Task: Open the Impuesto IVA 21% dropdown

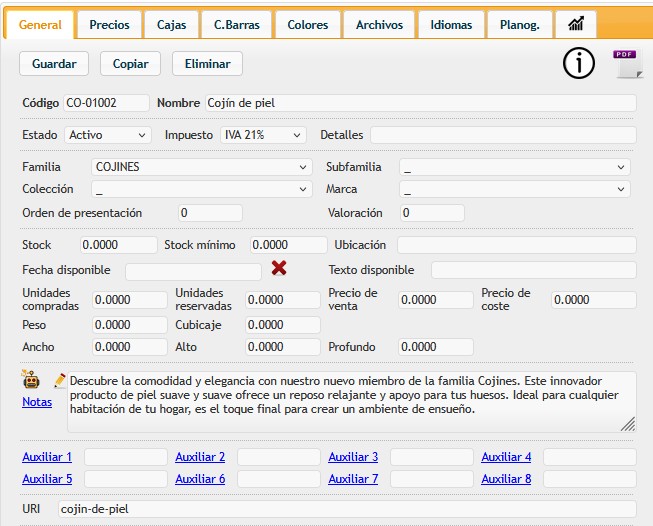Action: pyautogui.click(x=263, y=135)
